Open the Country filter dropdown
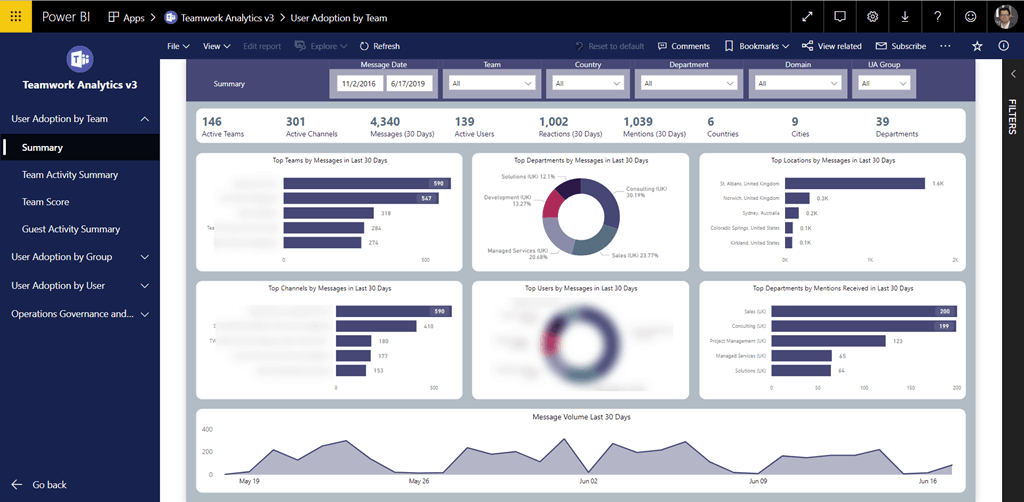Screen dimensions: 1024x502 (x=588, y=84)
